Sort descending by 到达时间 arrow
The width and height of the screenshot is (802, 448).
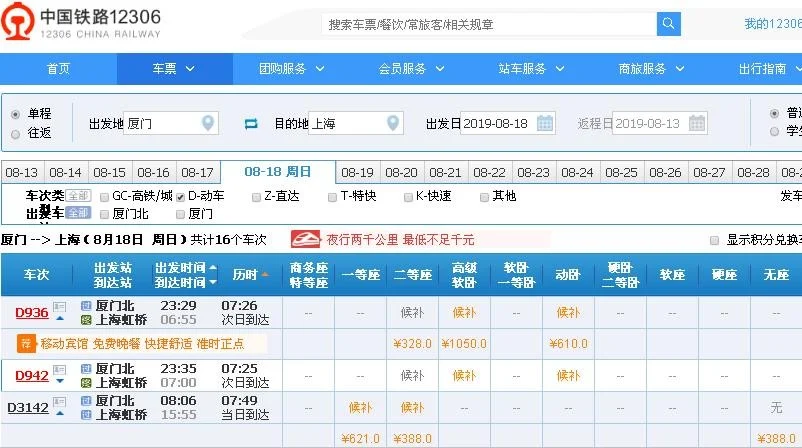click(213, 282)
